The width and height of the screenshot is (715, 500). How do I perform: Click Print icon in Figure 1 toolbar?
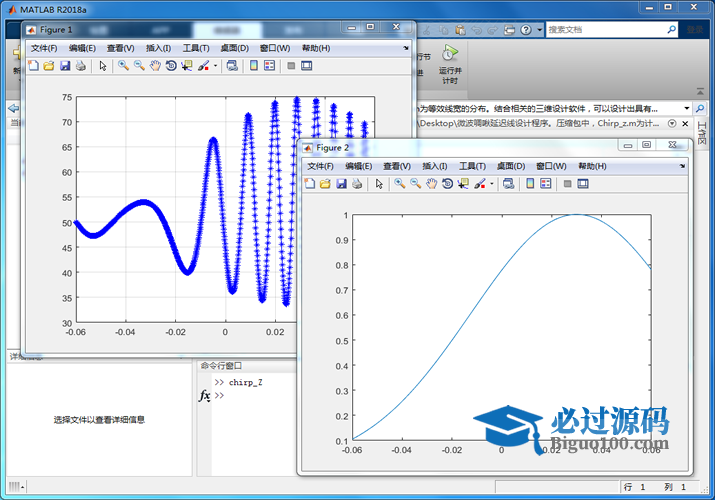point(81,66)
